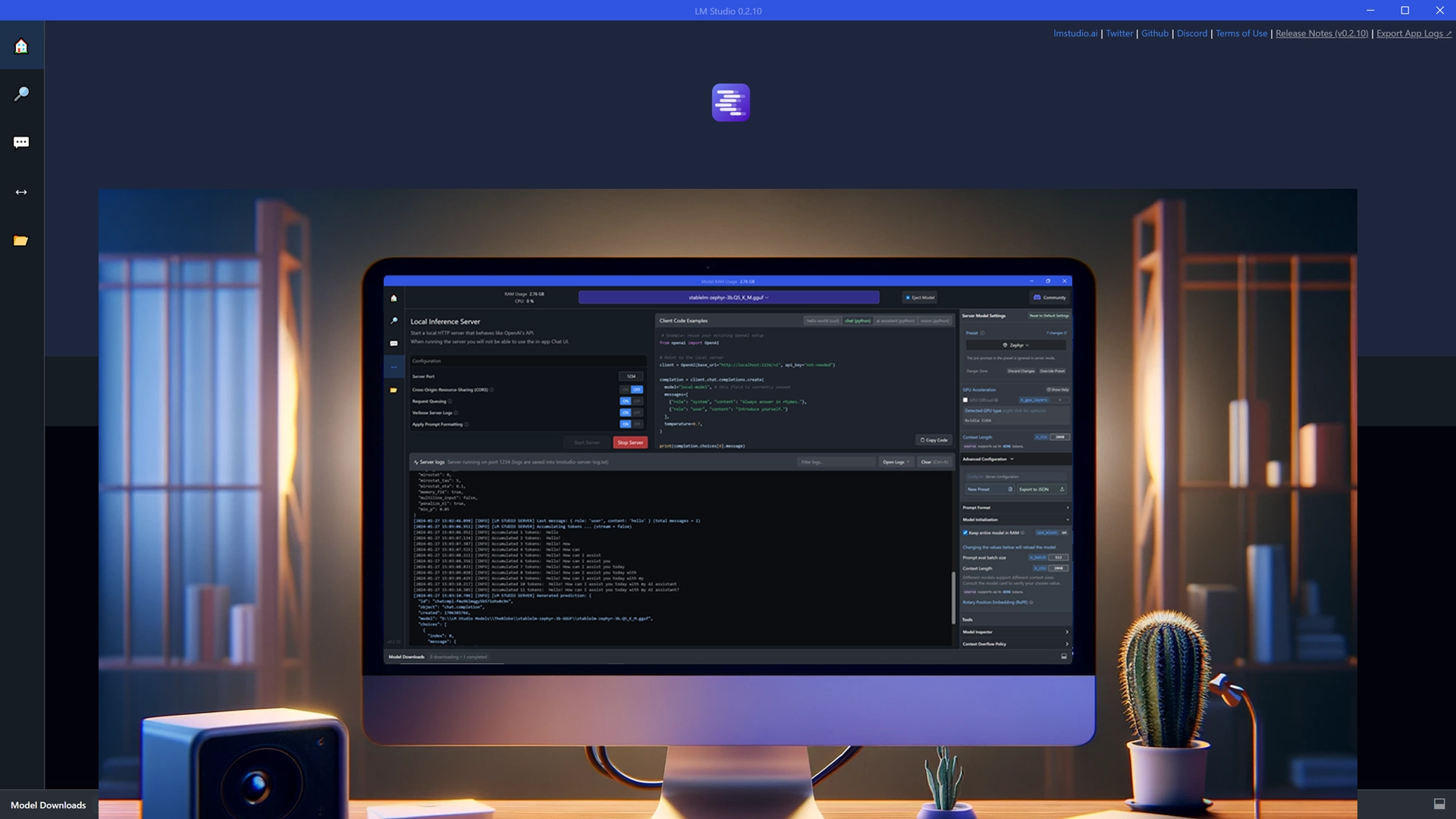This screenshot has width=1456, height=819.
Task: Click the Export App Logs link
Action: [1414, 33]
